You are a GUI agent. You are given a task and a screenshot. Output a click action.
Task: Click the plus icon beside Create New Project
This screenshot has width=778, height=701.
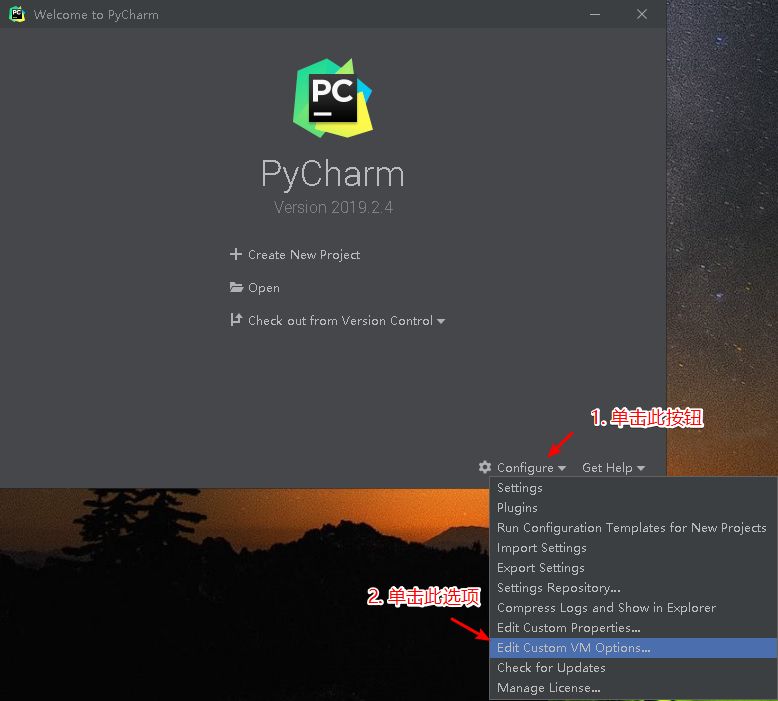(236, 254)
